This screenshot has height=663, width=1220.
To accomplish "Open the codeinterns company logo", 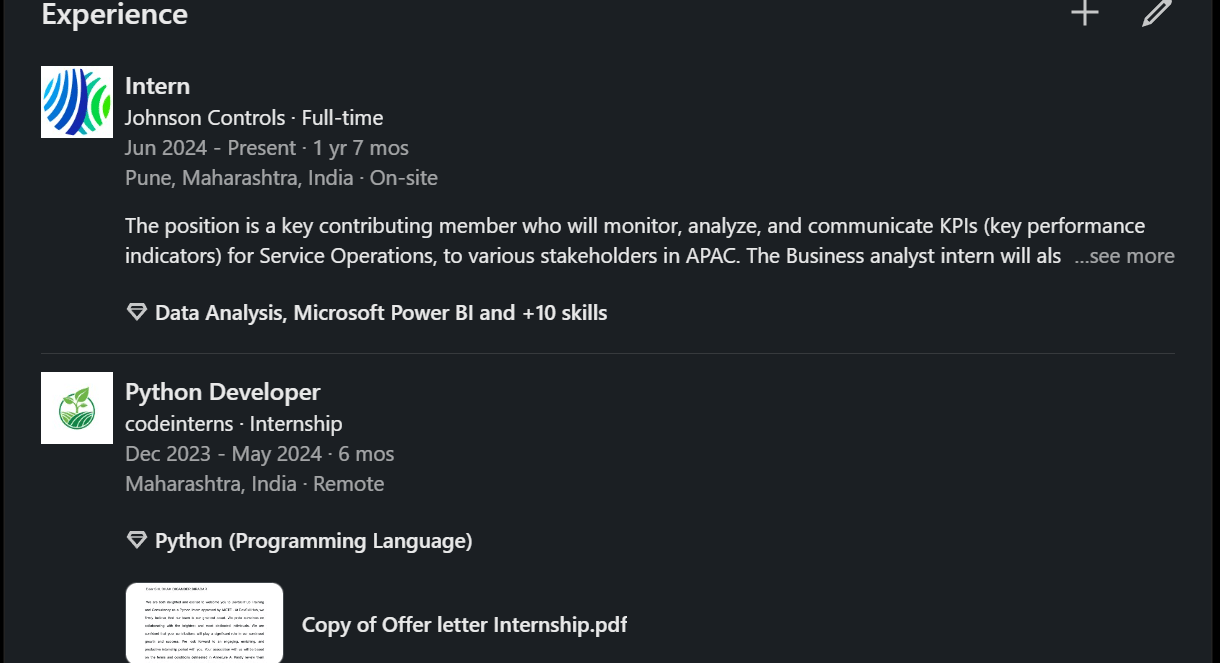I will (x=77, y=408).
